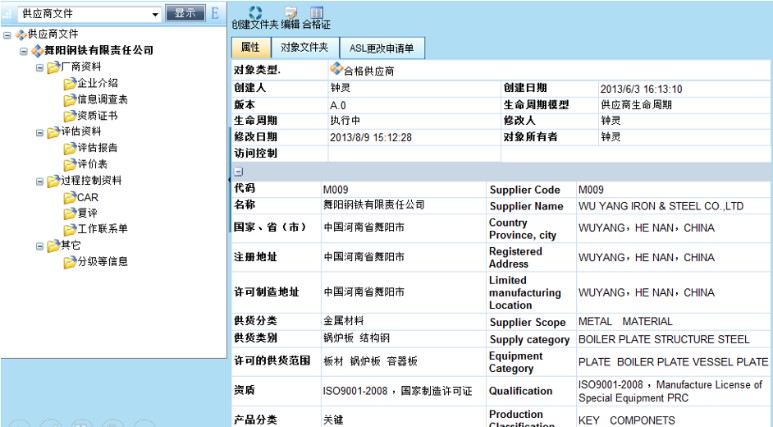This screenshot has width=773, height=427.
Task: Click the 其它 folder icon
Action: click(53, 246)
